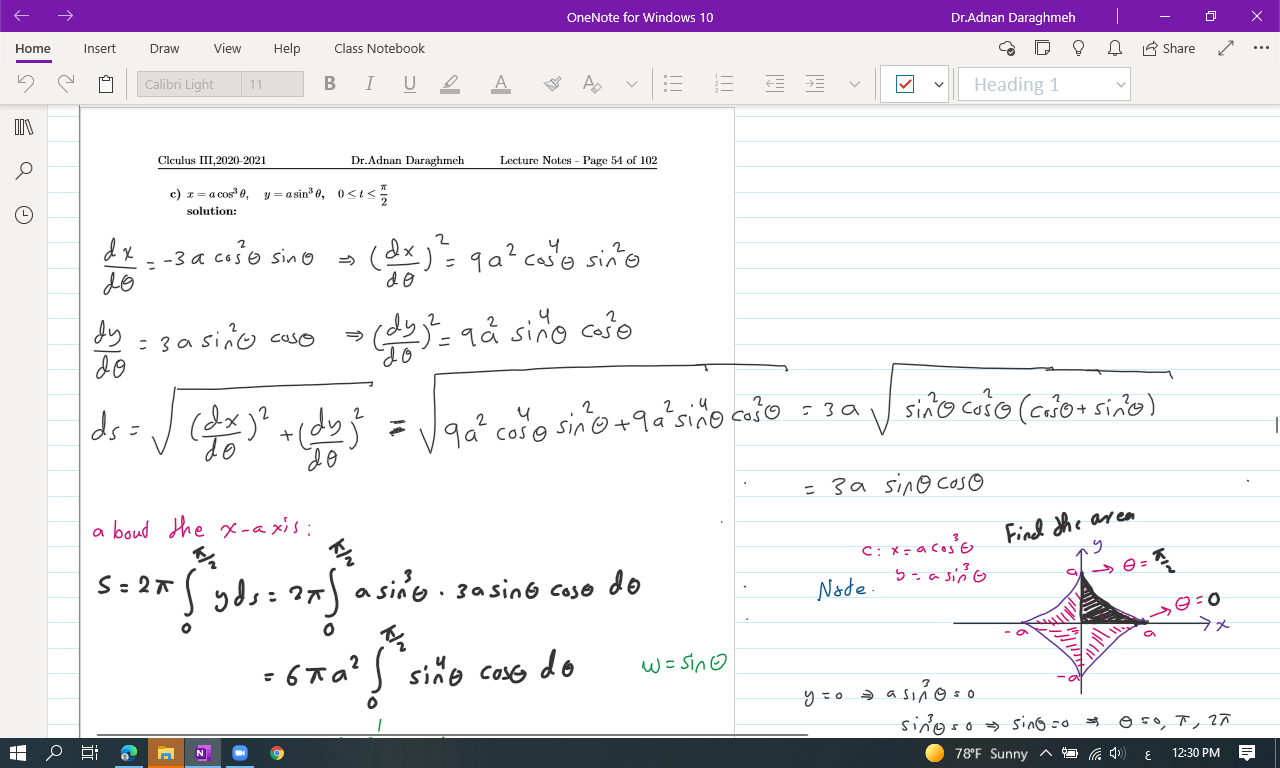
Task: Open the Calibri Light font name box
Action: point(189,85)
